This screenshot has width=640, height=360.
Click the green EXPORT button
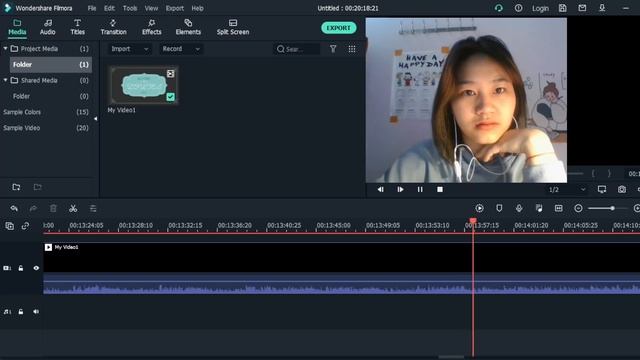pos(338,28)
